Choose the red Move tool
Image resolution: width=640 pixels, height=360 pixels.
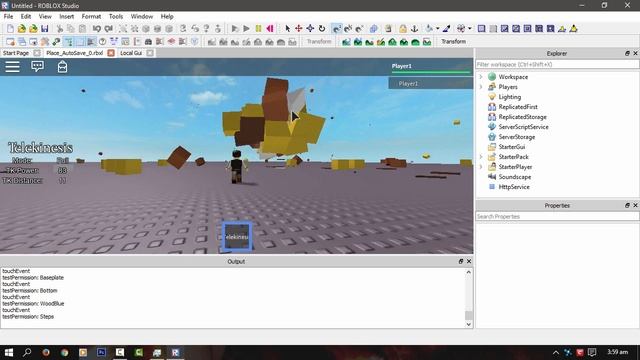pyautogui.click(x=299, y=29)
